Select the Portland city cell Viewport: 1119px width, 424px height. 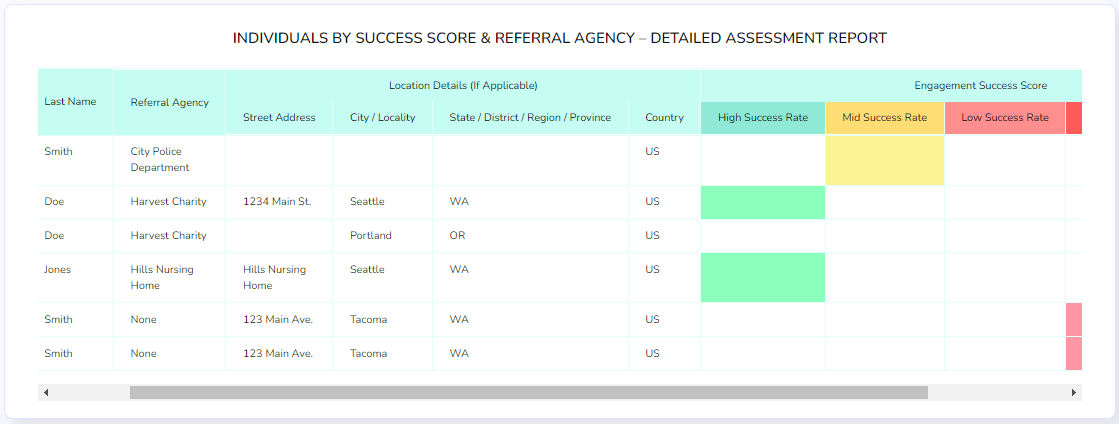[383, 236]
